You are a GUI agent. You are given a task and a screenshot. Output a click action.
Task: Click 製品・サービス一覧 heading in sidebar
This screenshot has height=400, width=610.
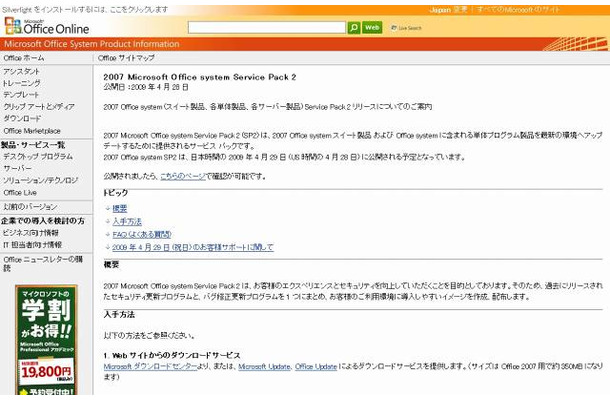[x=33, y=145]
